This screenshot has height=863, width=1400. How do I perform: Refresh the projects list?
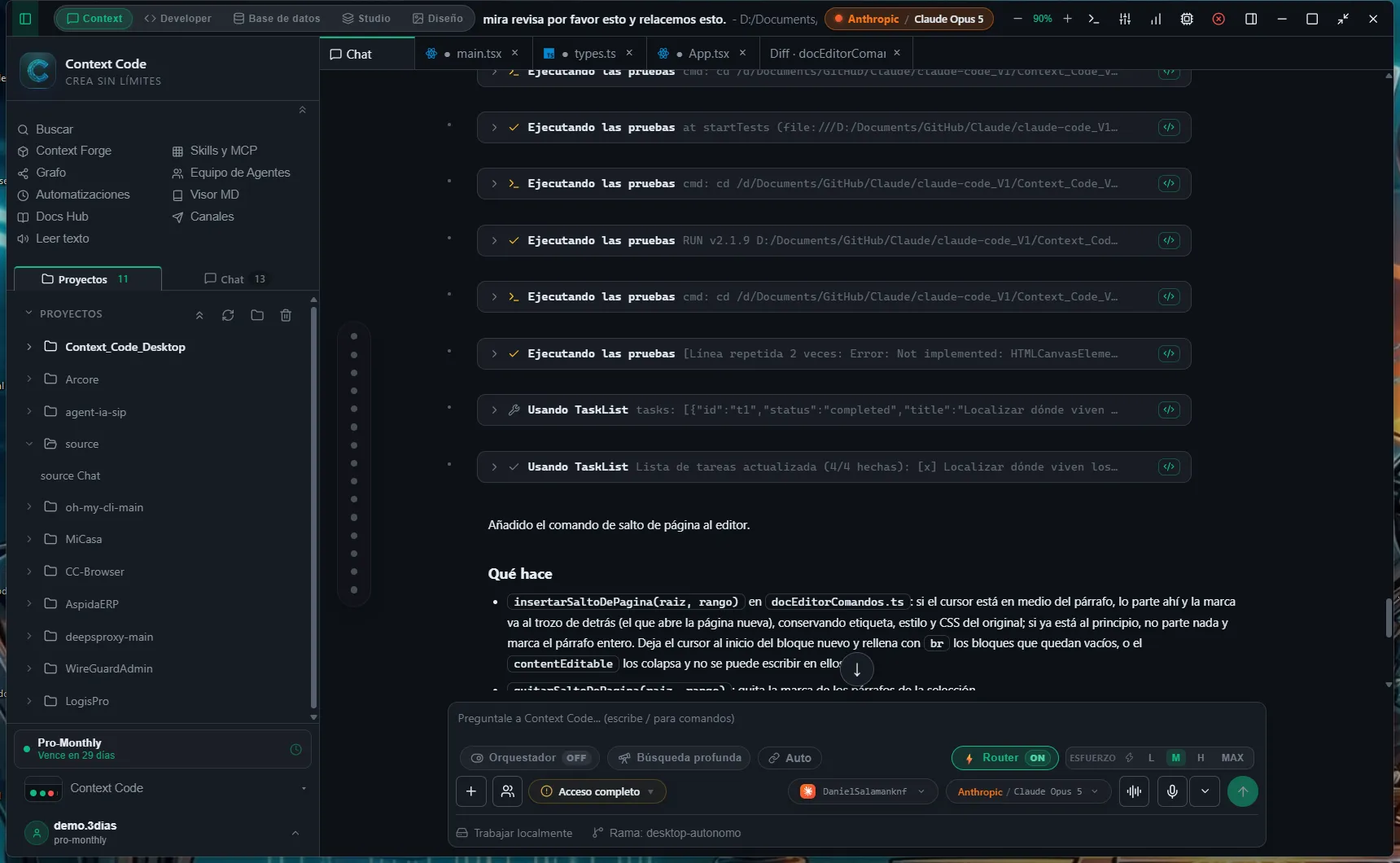coord(228,315)
